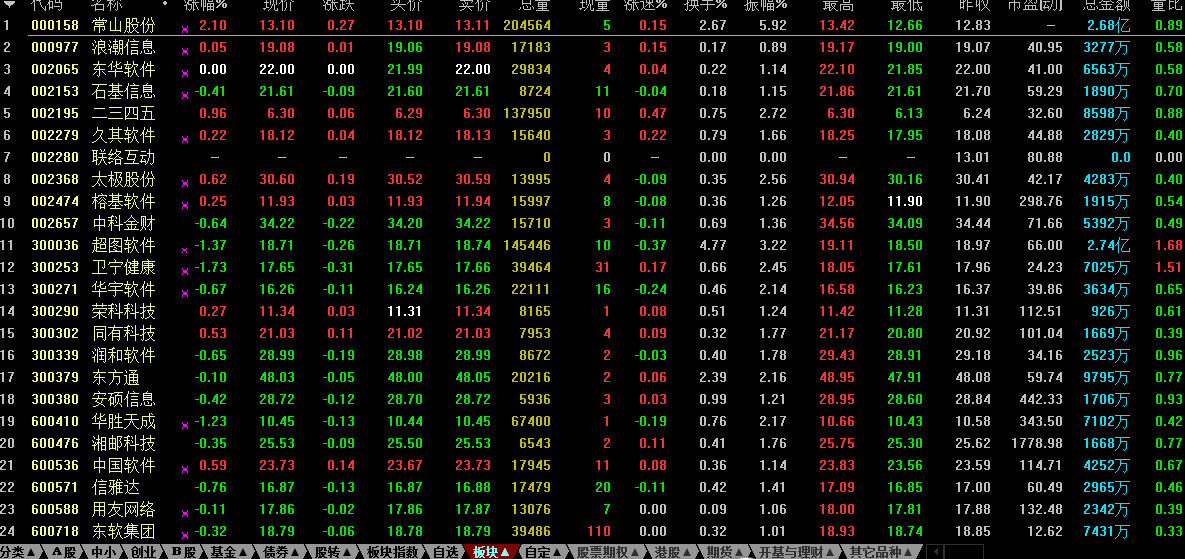This screenshot has width=1185, height=559.
Task: Click the magenta marker next to 石基信息
Action: click(x=185, y=95)
